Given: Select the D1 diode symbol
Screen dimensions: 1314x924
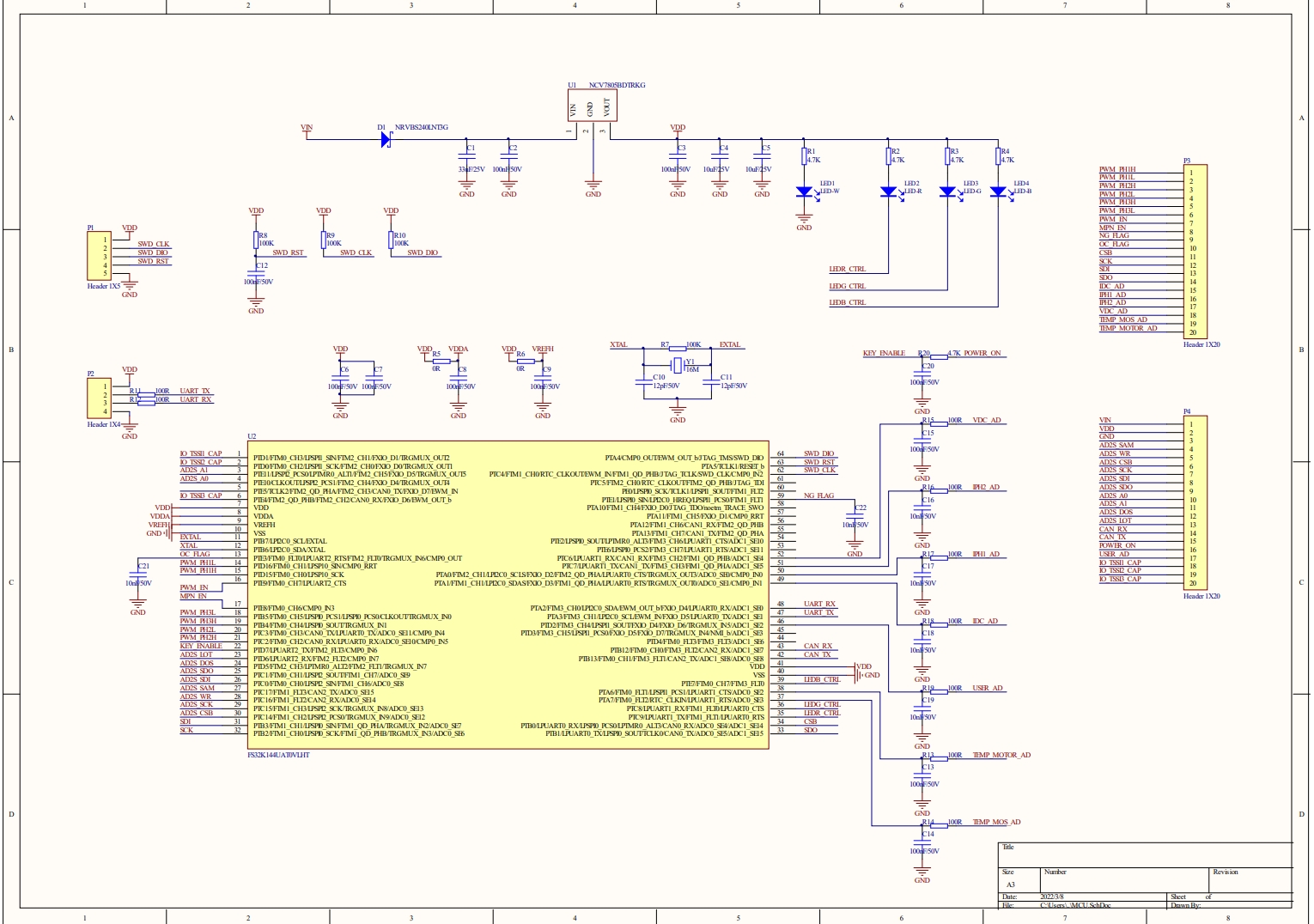Looking at the screenshot, I should [386, 139].
